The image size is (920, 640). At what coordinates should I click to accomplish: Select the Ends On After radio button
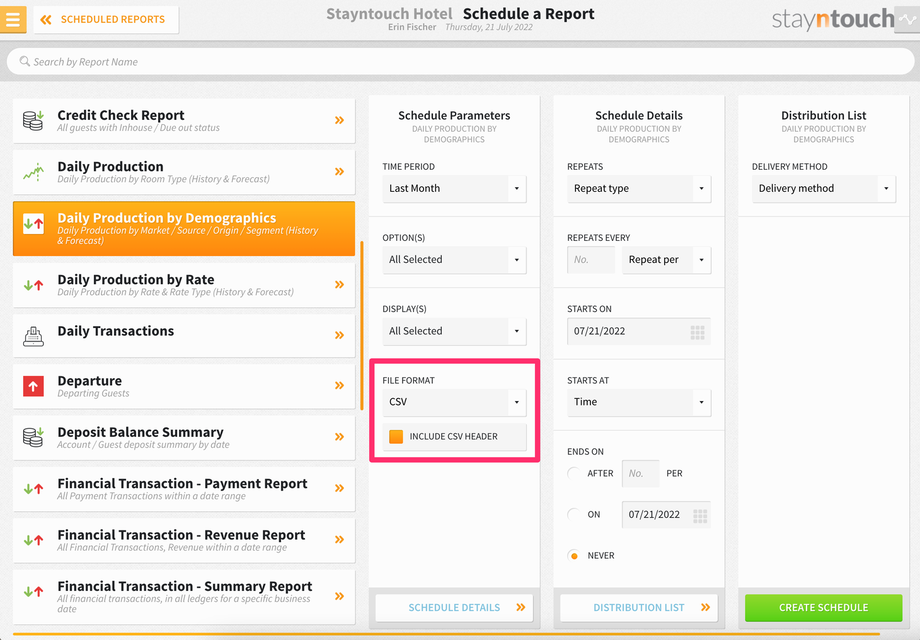tap(574, 473)
